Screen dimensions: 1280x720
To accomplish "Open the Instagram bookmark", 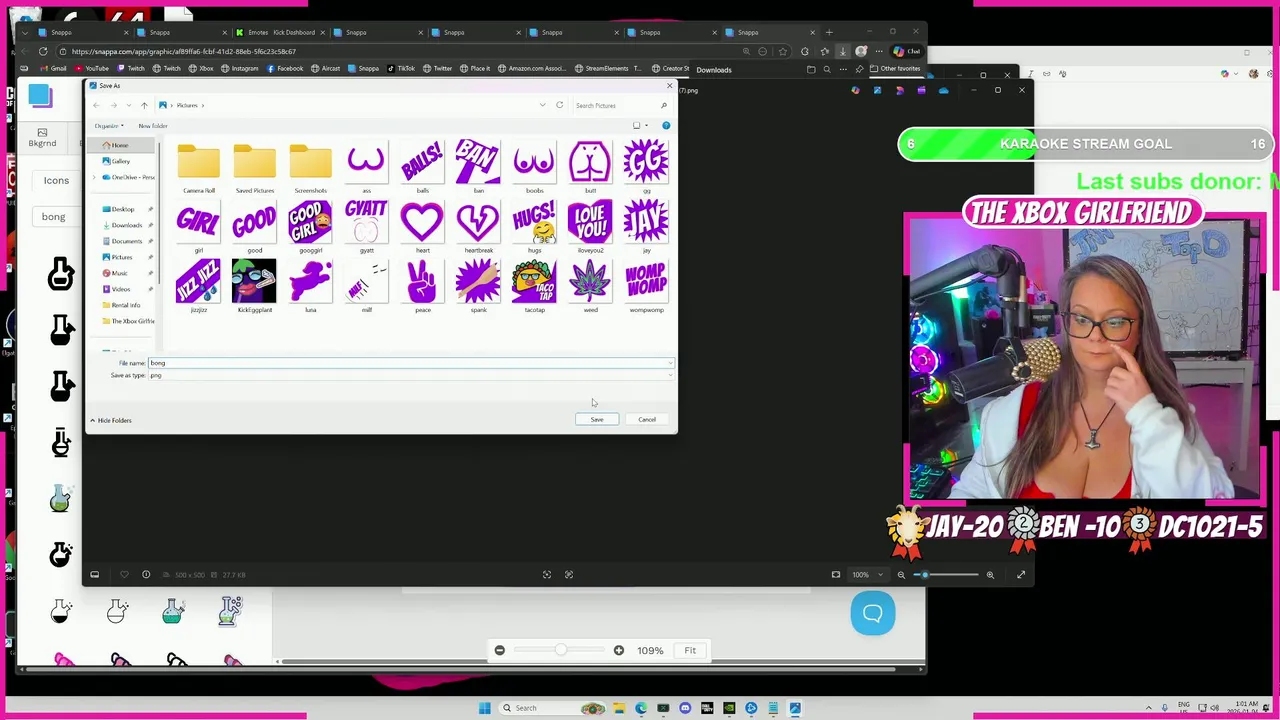I will coord(239,69).
